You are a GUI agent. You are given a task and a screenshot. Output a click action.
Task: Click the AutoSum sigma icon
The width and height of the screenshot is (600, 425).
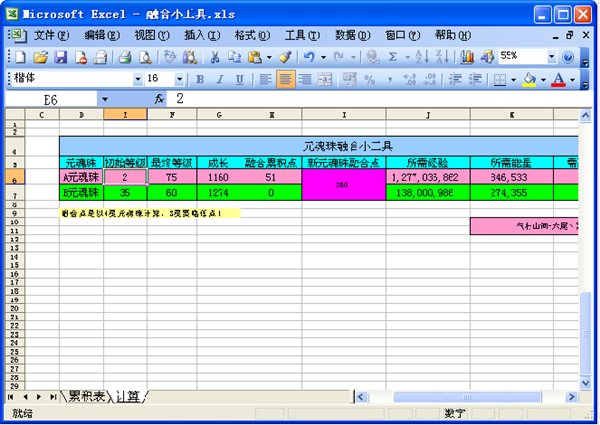393,57
